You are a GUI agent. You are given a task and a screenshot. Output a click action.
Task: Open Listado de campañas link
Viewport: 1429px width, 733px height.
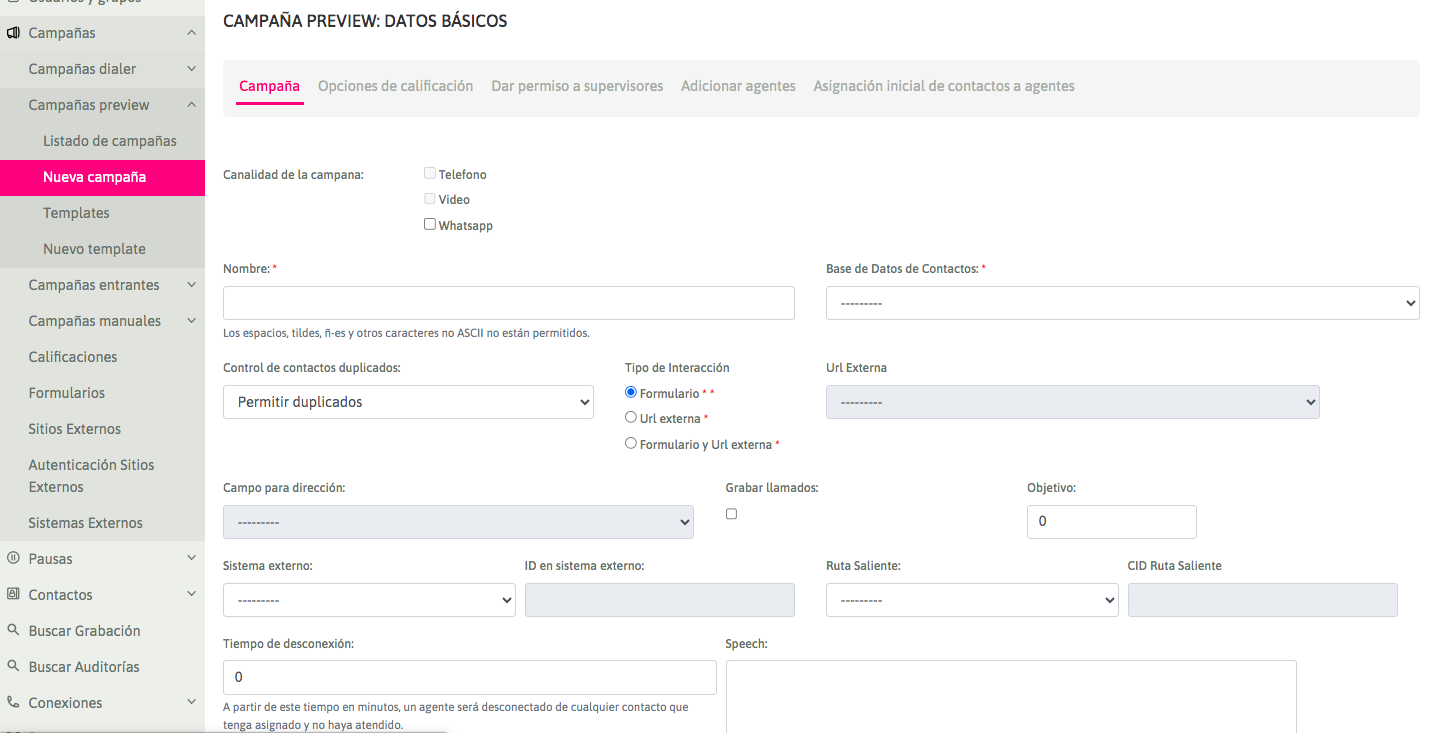(x=110, y=141)
